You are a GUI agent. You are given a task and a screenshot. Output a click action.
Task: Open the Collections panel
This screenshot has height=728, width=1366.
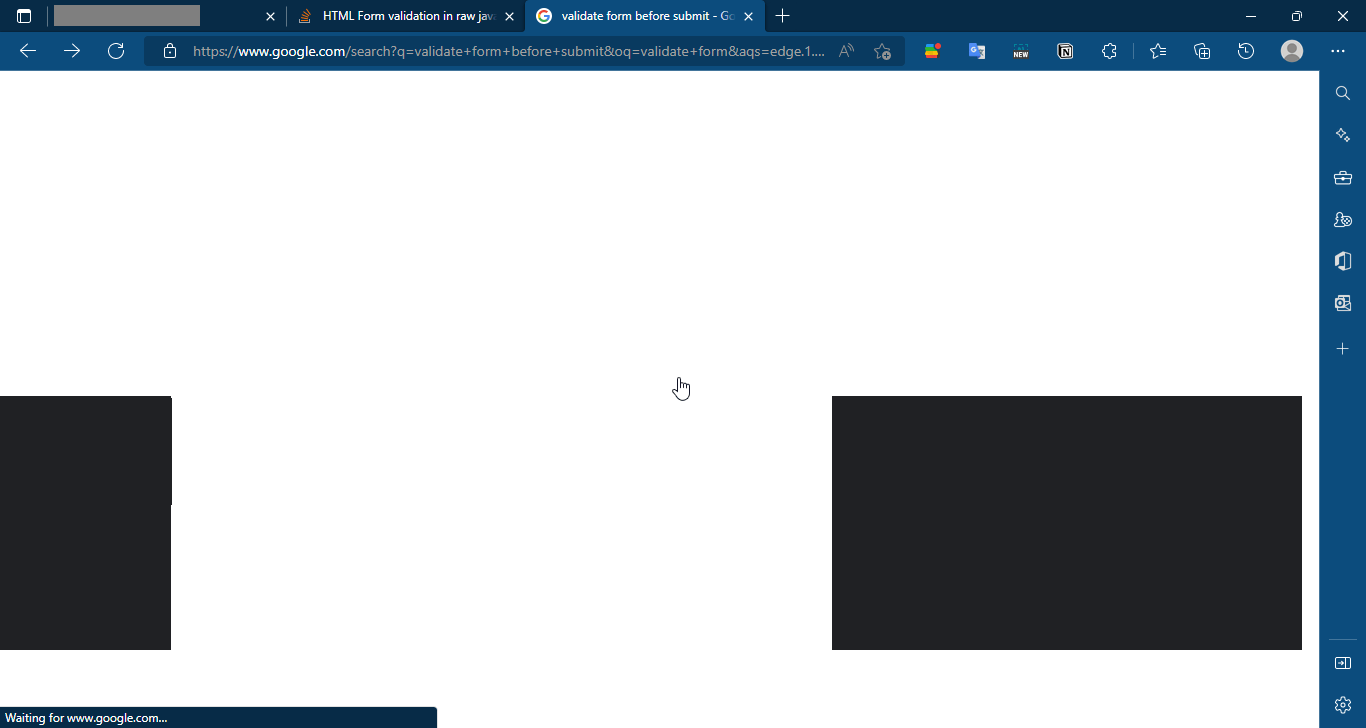click(x=1202, y=51)
